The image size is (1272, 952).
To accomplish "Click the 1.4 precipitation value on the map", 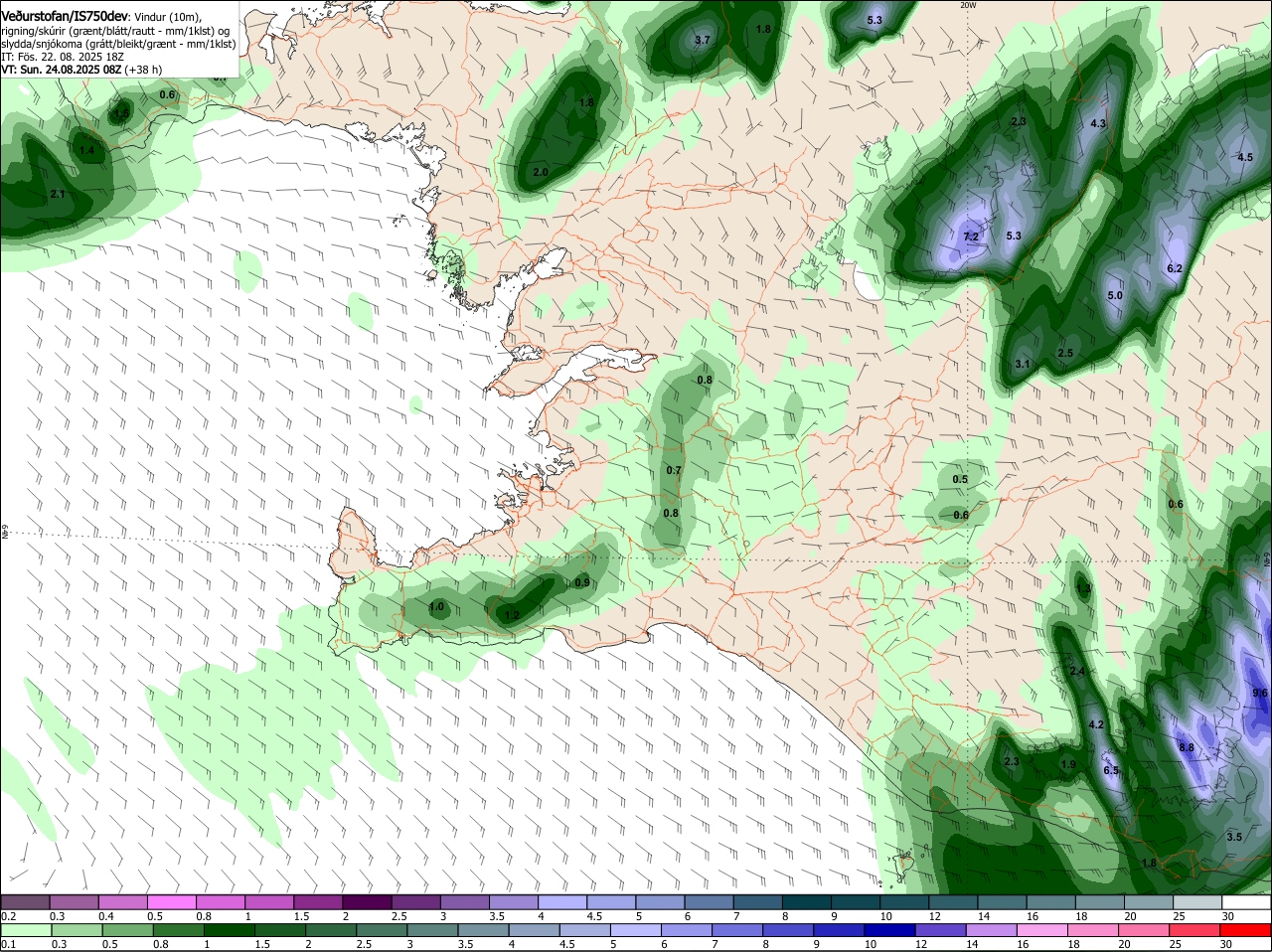I will 87,151.
